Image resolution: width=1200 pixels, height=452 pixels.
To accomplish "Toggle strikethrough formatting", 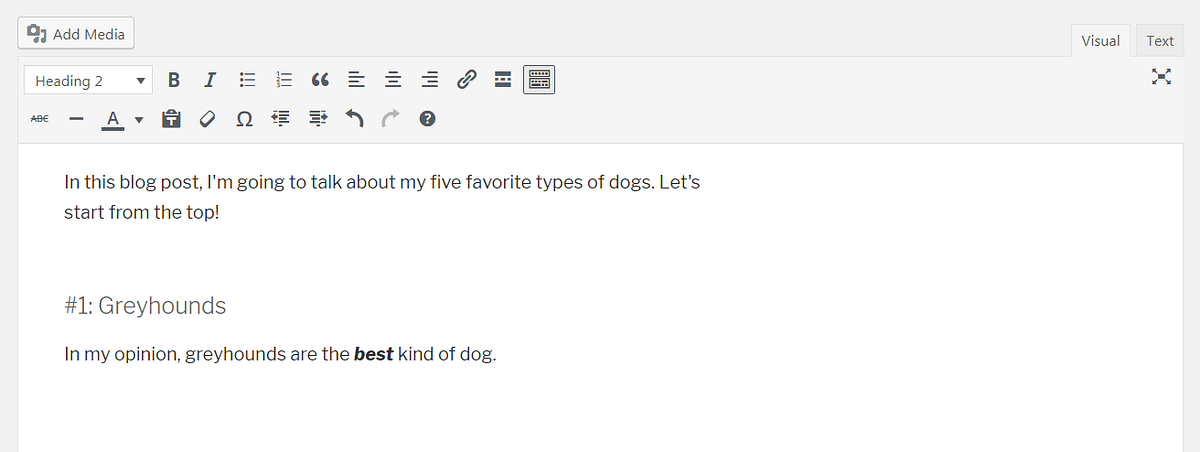I will pos(40,119).
